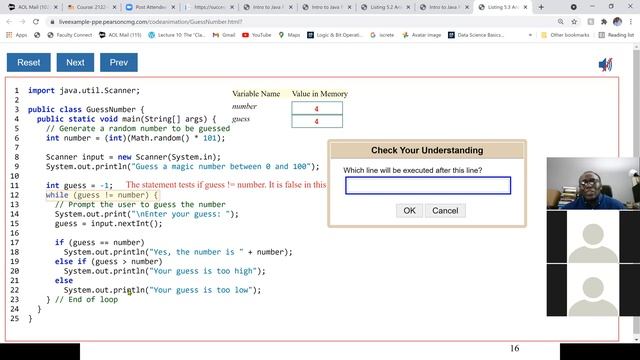
Task: Open the Chrome three-dot menu
Action: 631,22
